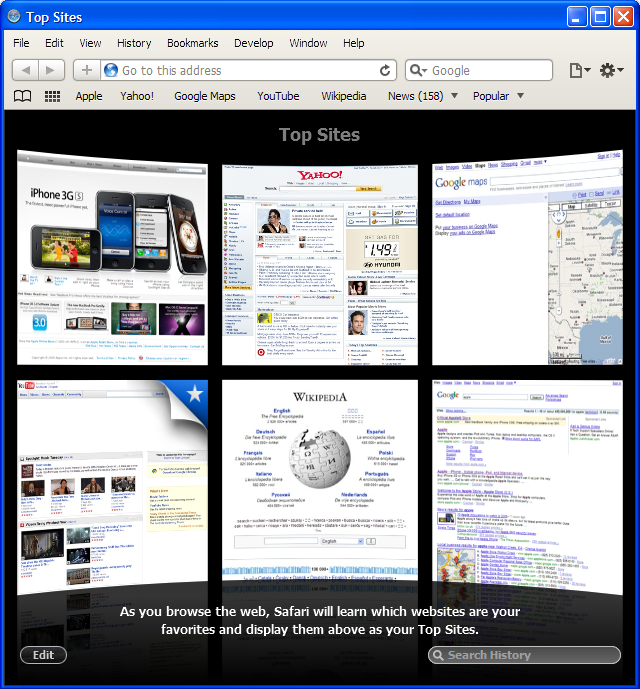Image resolution: width=640 pixels, height=689 pixels.
Task: Click the Go to this address field
Action: [248, 70]
